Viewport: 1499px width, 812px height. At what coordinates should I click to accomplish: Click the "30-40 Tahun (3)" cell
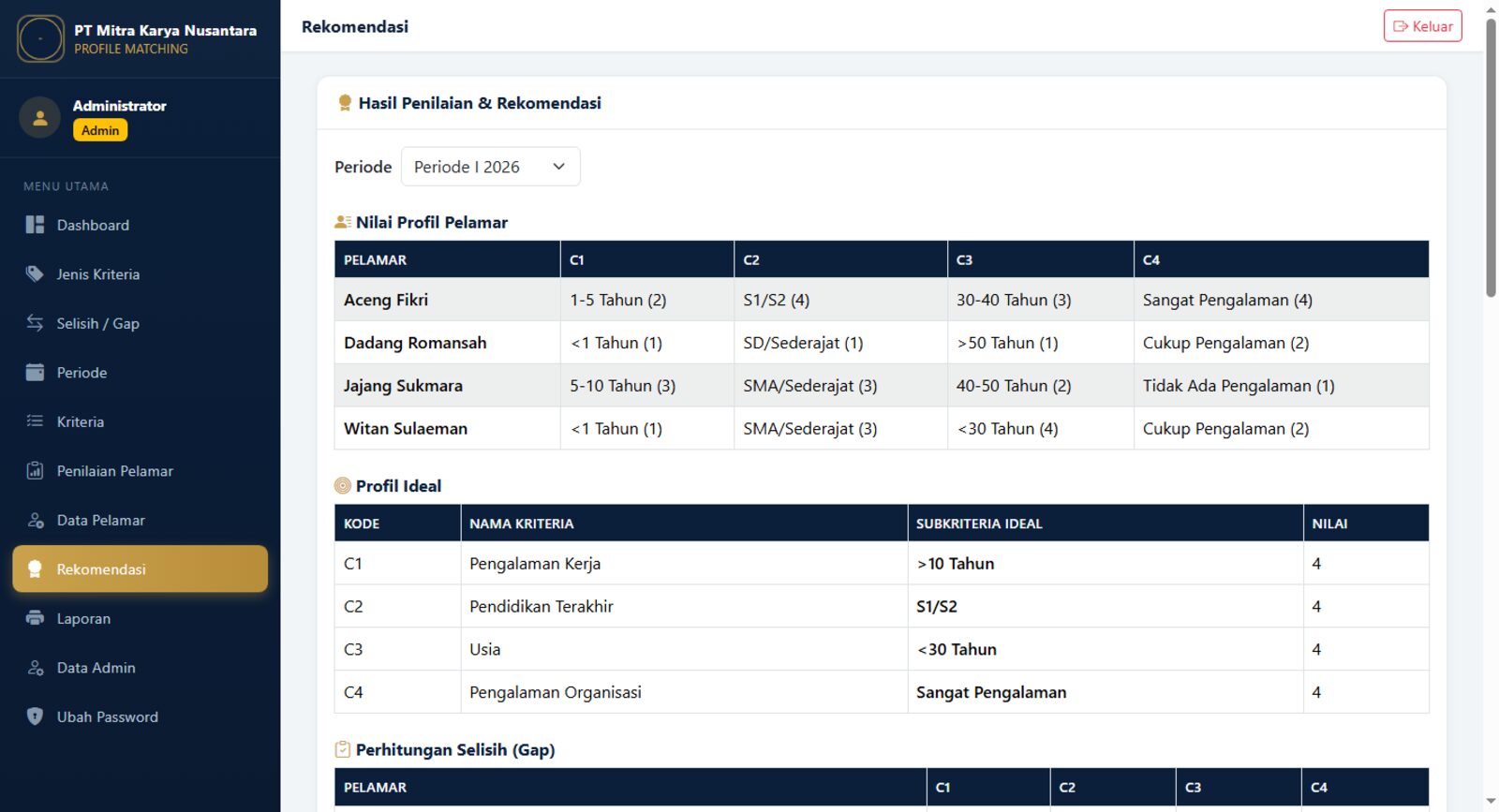pos(1041,300)
